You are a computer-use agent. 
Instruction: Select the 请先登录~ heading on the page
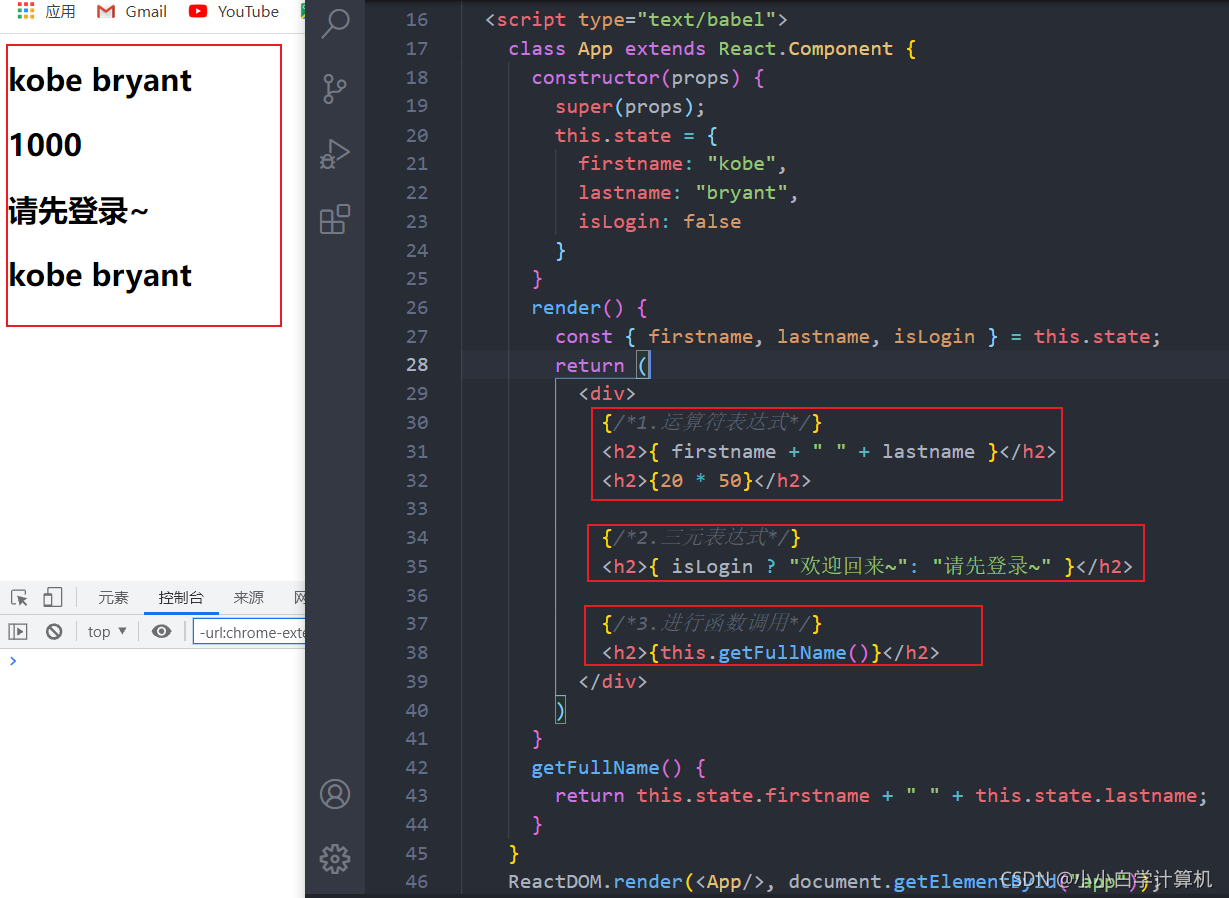79,211
